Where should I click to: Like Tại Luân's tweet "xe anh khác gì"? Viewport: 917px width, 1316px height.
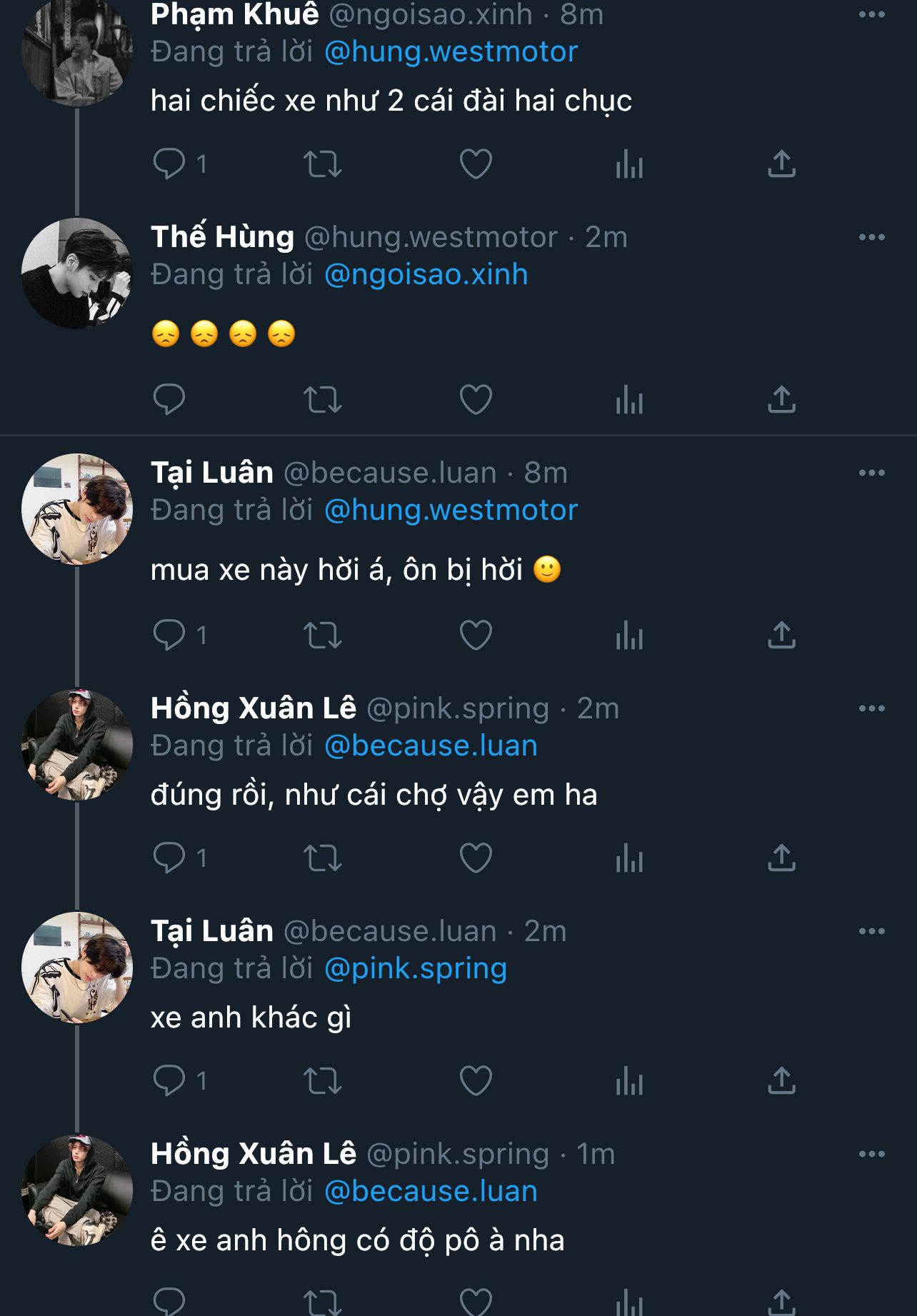[x=476, y=1081]
